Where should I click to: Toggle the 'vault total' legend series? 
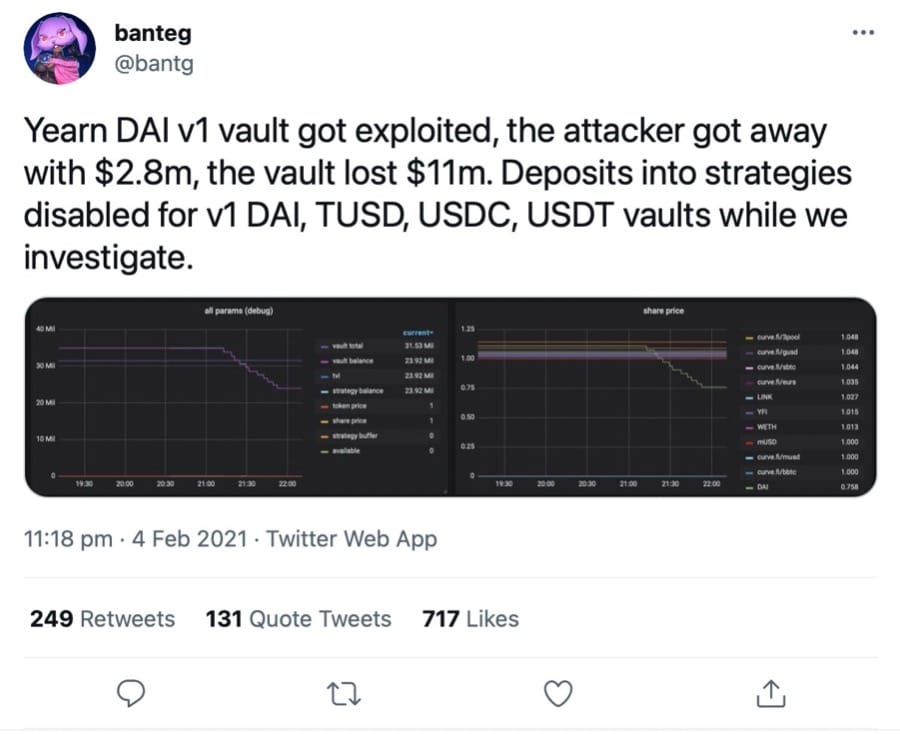(347, 345)
